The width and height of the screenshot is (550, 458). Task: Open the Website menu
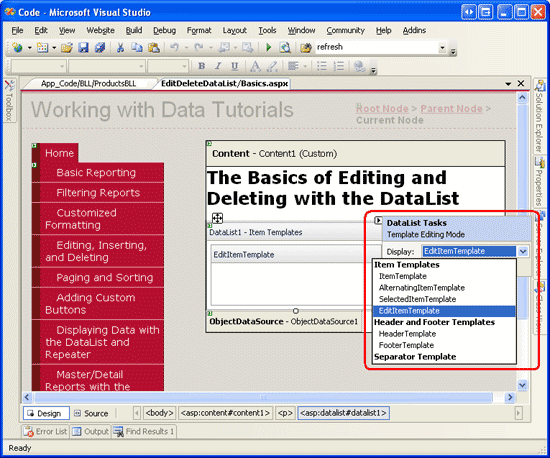(100, 31)
